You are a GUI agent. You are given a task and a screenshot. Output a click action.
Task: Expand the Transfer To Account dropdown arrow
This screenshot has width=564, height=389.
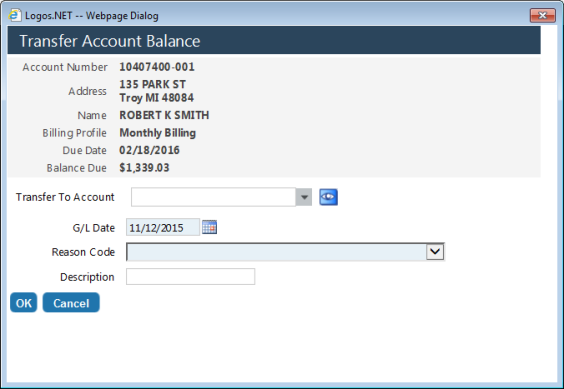(304, 197)
